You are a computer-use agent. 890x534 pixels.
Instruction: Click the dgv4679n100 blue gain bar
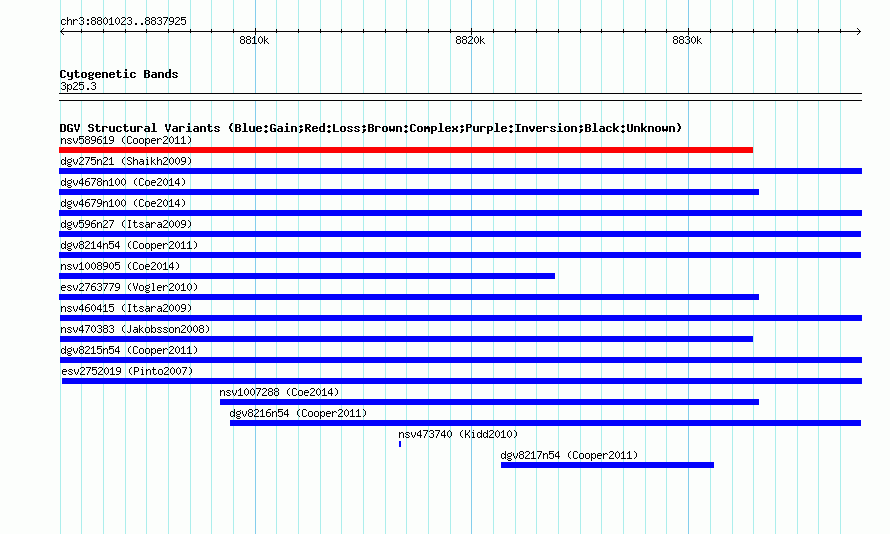(x=460, y=213)
